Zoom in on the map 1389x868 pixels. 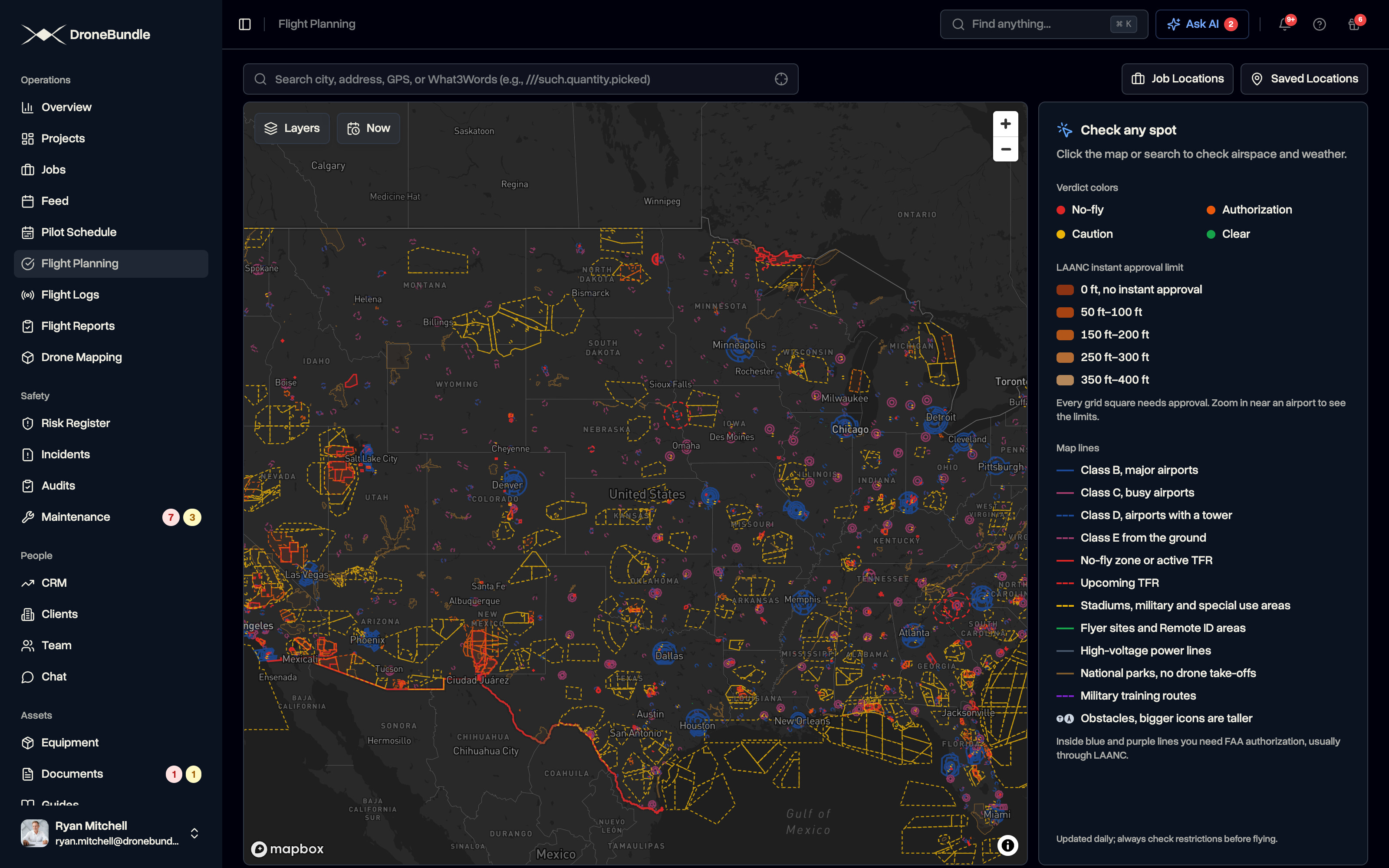pos(1006,124)
